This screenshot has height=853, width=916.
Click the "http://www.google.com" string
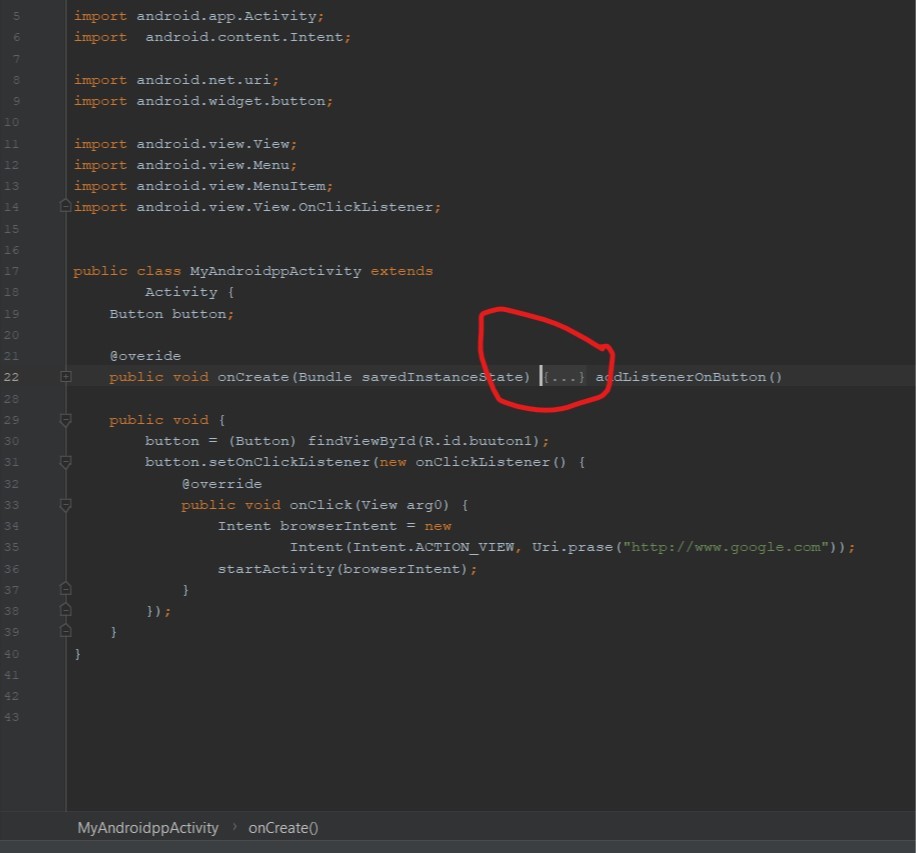coord(726,547)
